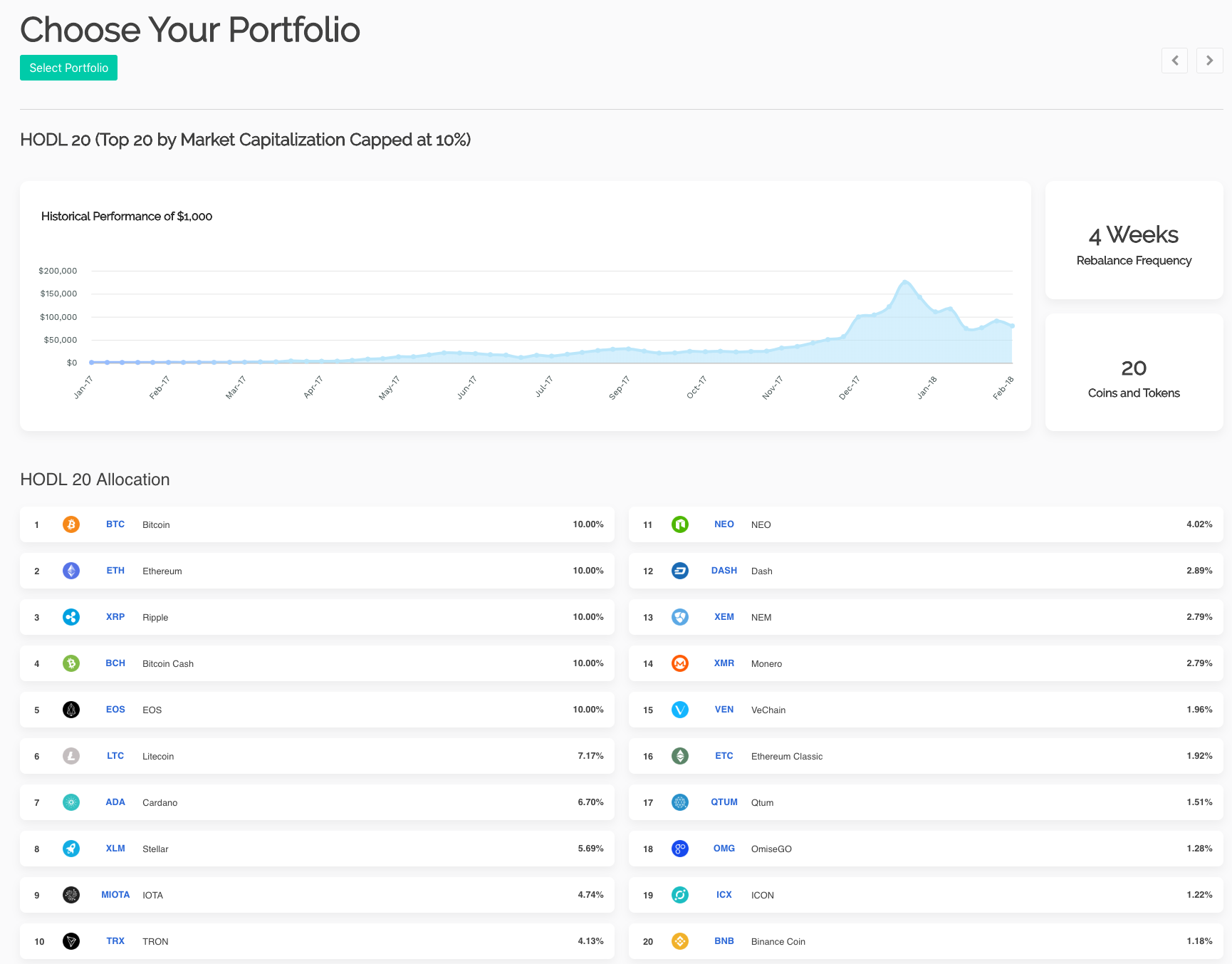
Task: Open the XMR ticker link
Action: pos(724,663)
